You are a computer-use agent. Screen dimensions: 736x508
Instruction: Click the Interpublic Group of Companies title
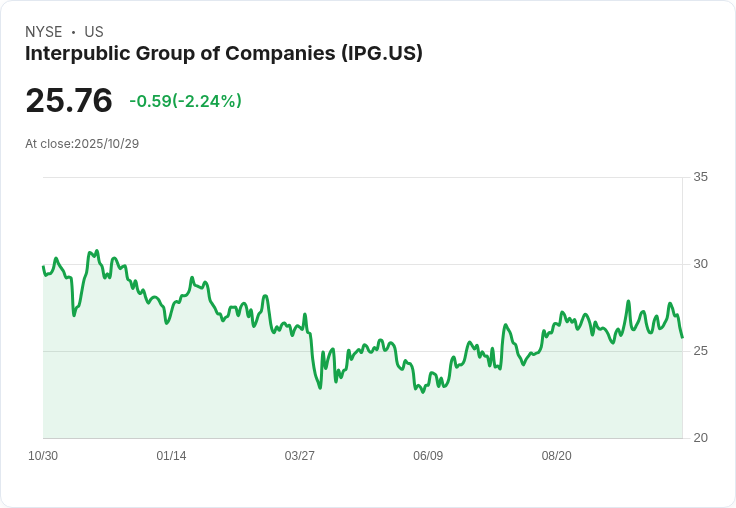click(x=223, y=53)
